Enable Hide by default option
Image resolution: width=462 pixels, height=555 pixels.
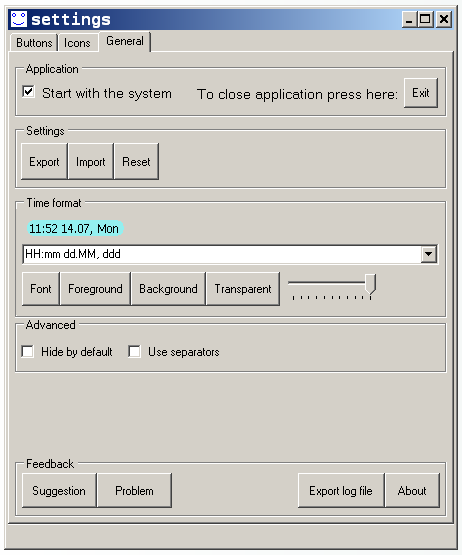click(x=28, y=352)
